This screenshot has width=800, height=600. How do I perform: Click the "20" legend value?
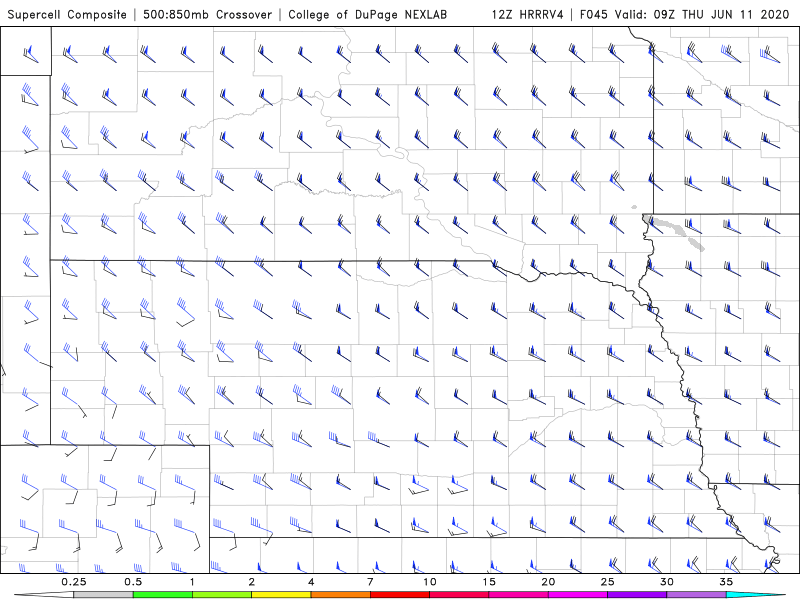pos(548,582)
